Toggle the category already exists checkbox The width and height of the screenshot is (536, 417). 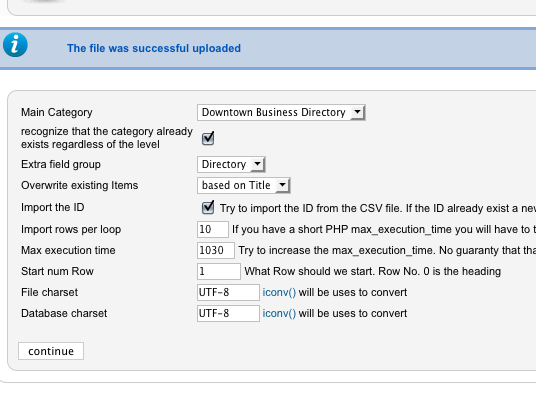click(x=208, y=138)
